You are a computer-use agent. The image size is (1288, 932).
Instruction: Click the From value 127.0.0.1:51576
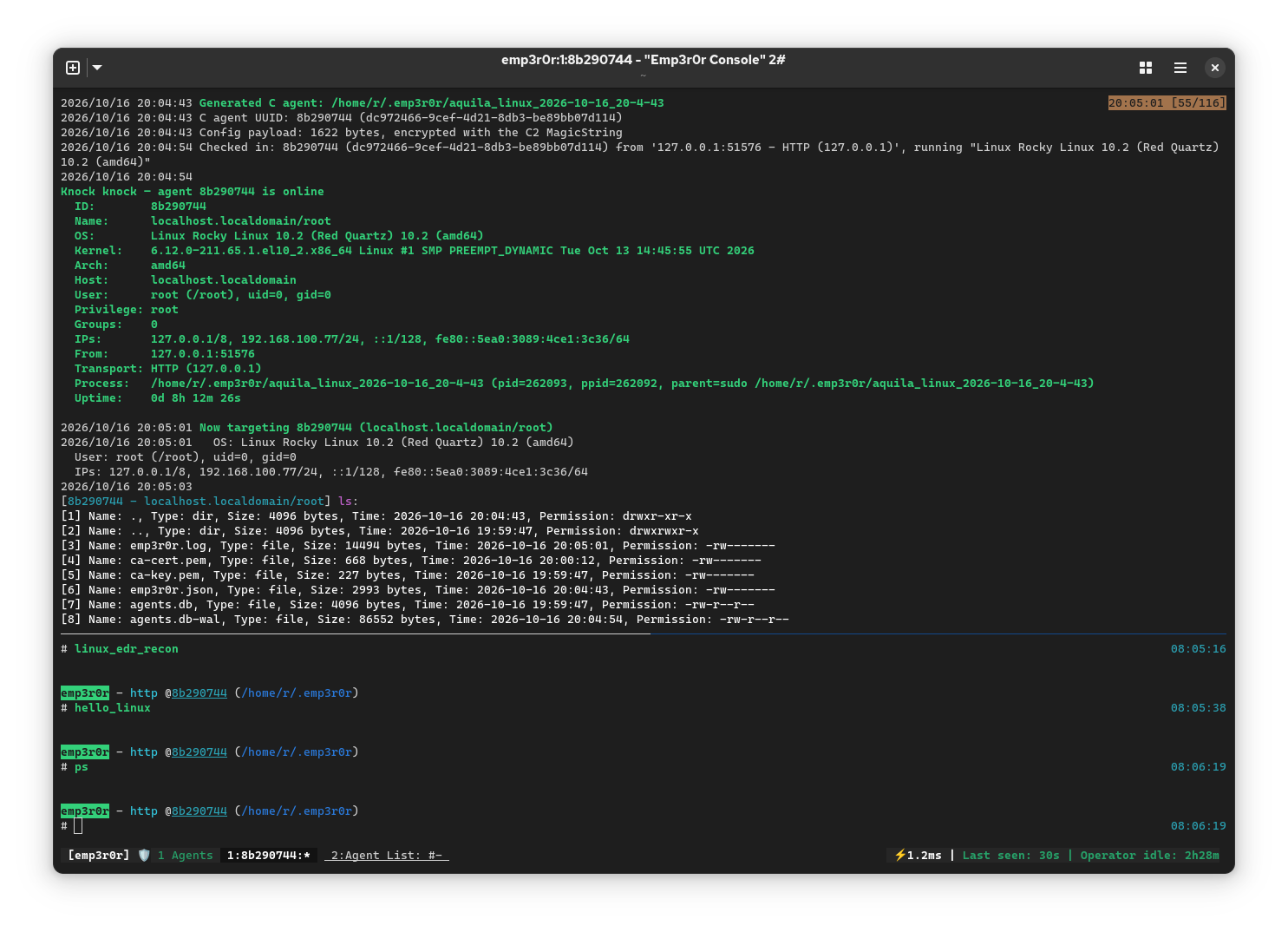coord(203,354)
